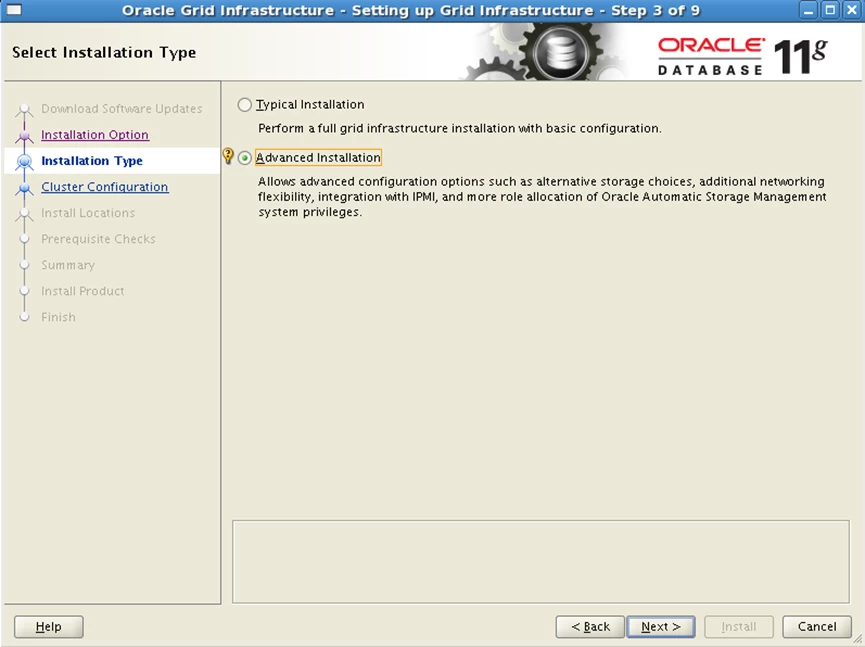
Task: Select the Typical Installation radio button
Action: coord(244,105)
